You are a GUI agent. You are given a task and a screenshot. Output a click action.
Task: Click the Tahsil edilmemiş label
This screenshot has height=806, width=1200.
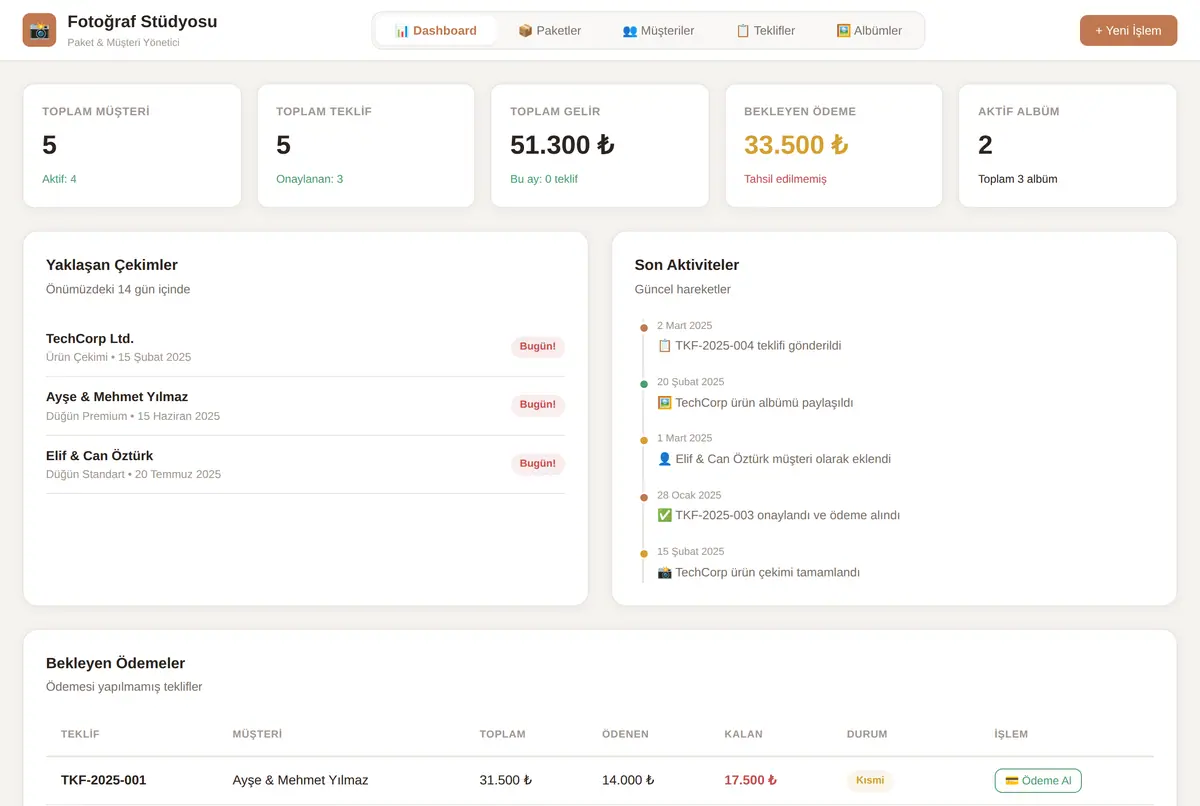pos(785,179)
